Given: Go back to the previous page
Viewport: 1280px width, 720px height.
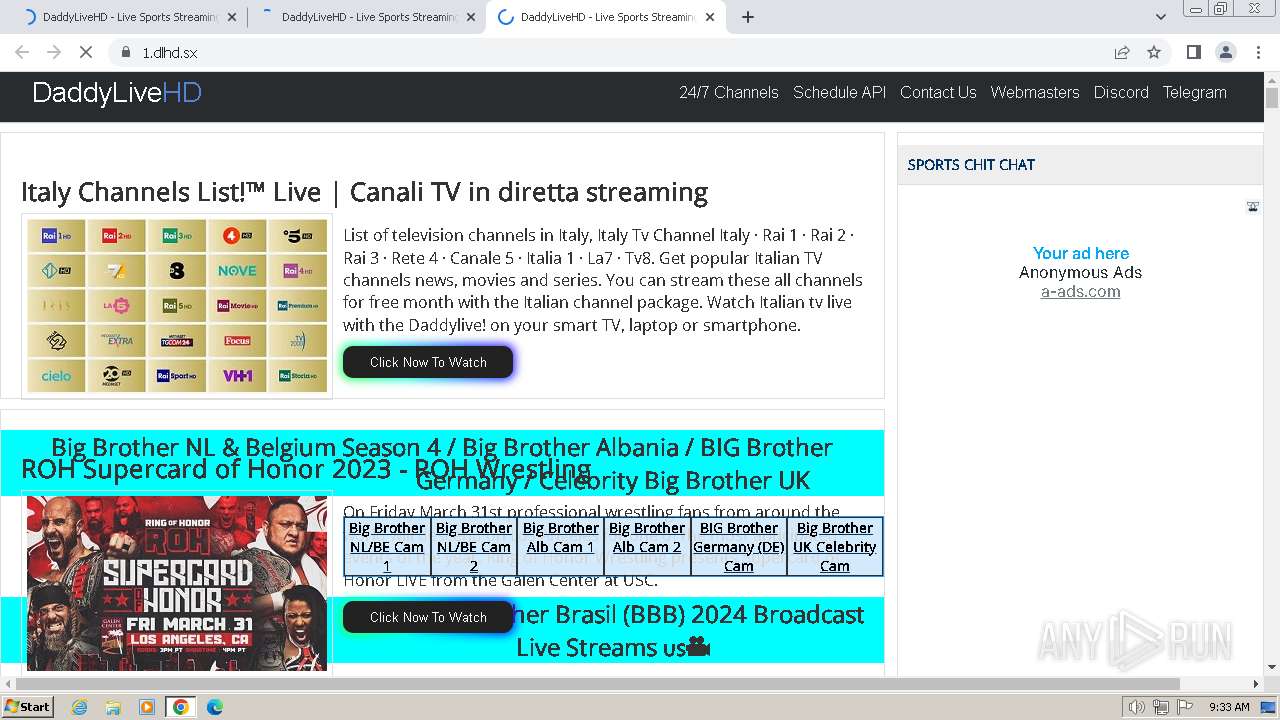Looking at the screenshot, I should pyautogui.click(x=22, y=52).
